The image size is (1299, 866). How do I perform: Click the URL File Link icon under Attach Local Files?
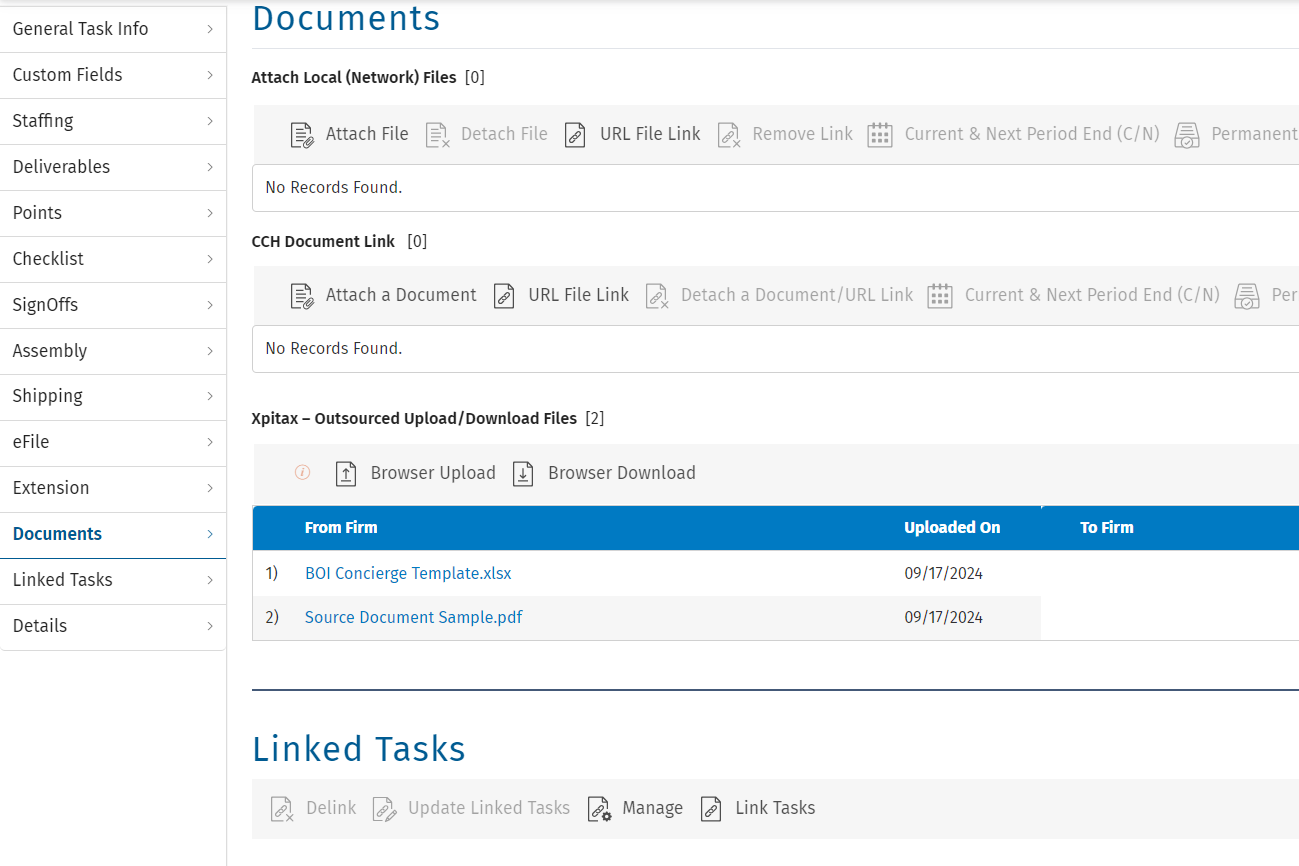575,135
